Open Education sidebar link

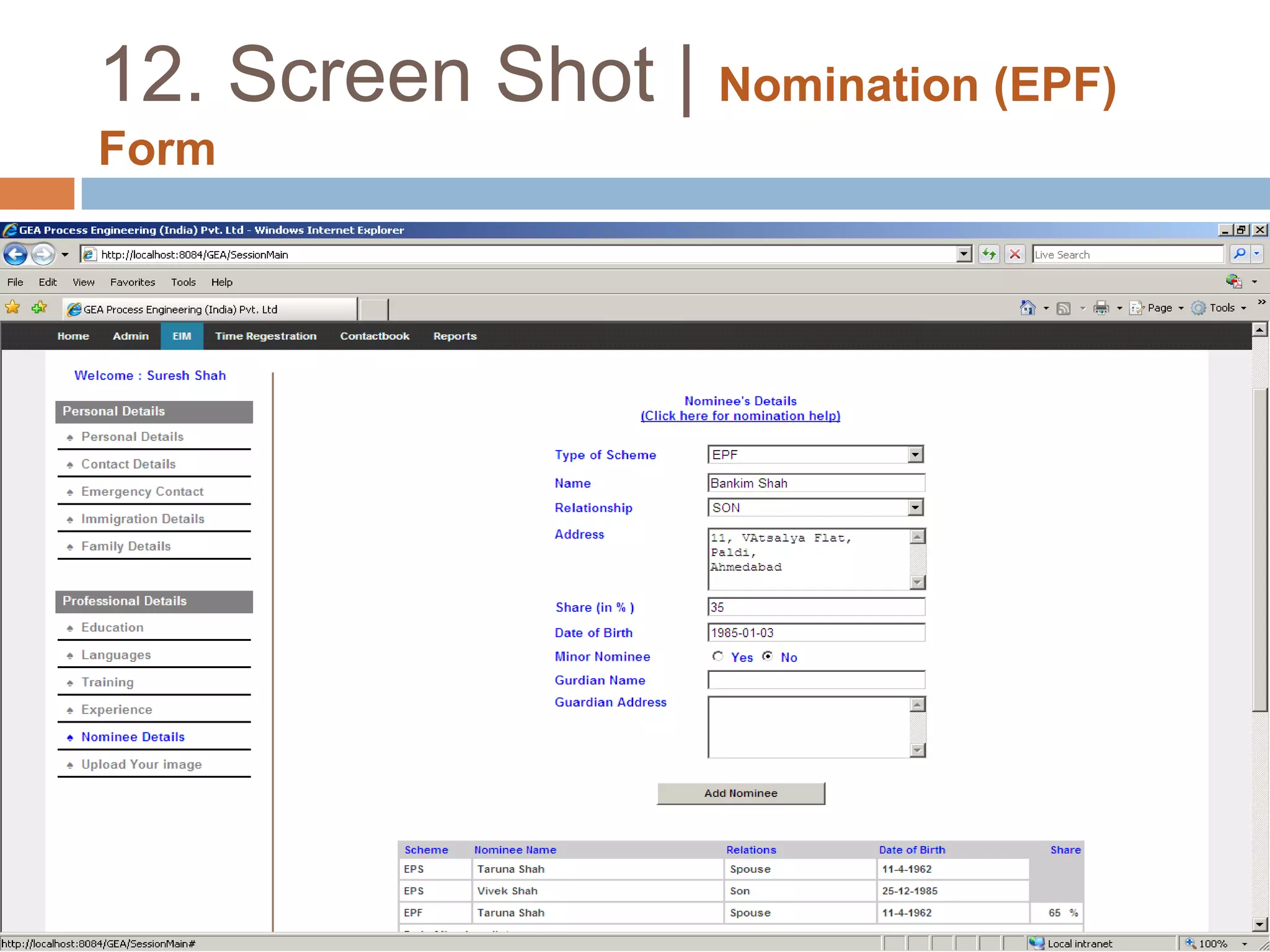[112, 627]
